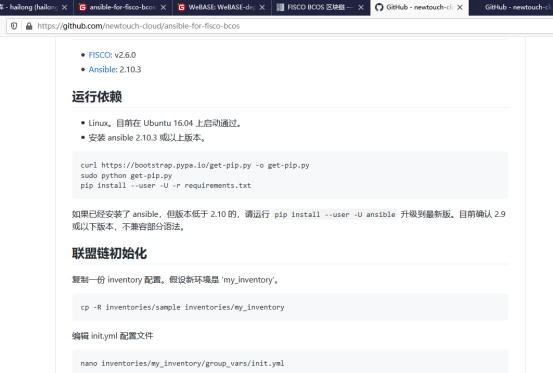Click the ansible 2.10.3 install list item
The image size is (553, 373).
pos(147,137)
